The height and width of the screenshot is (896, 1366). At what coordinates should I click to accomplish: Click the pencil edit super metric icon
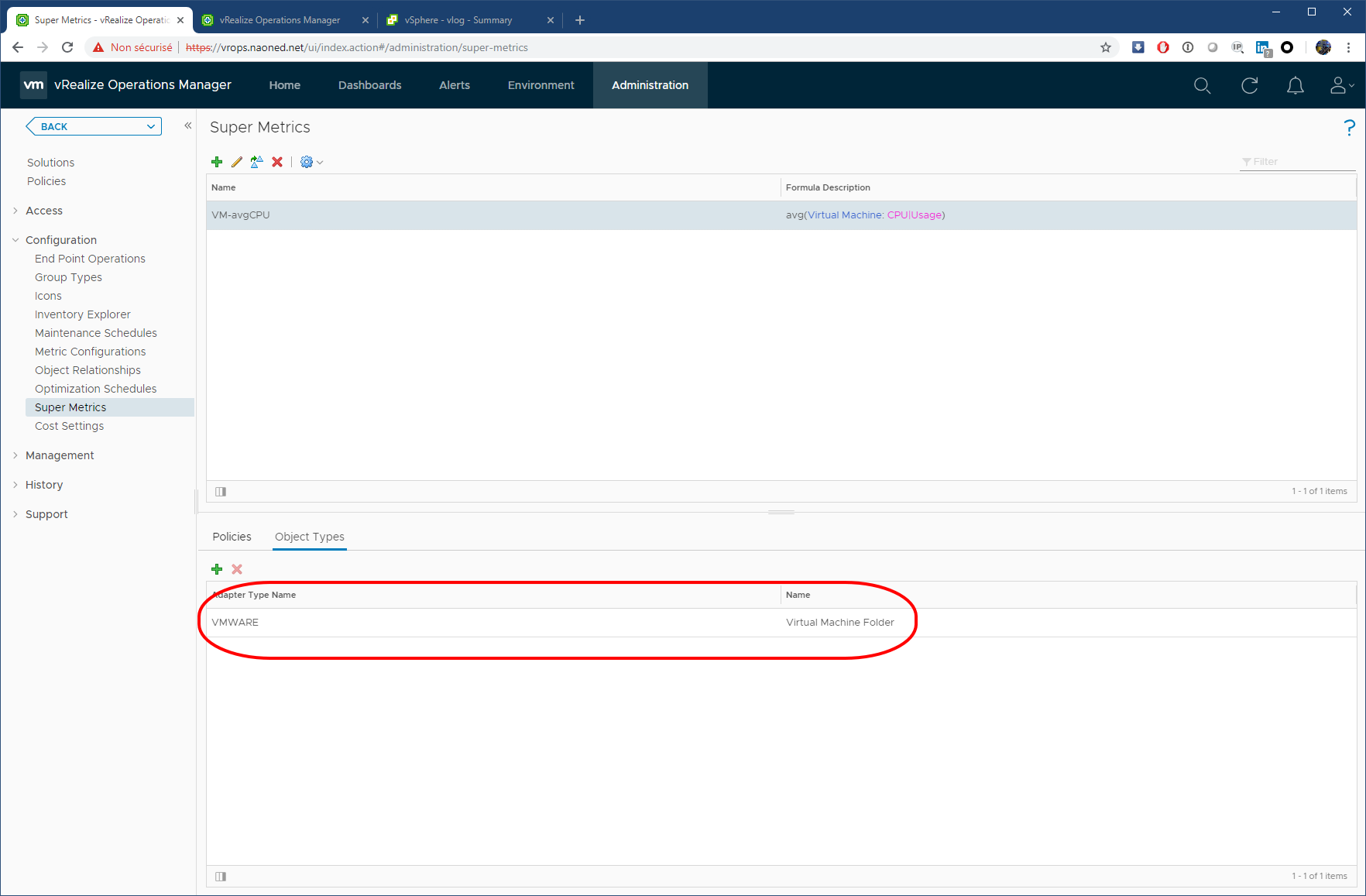click(x=237, y=162)
